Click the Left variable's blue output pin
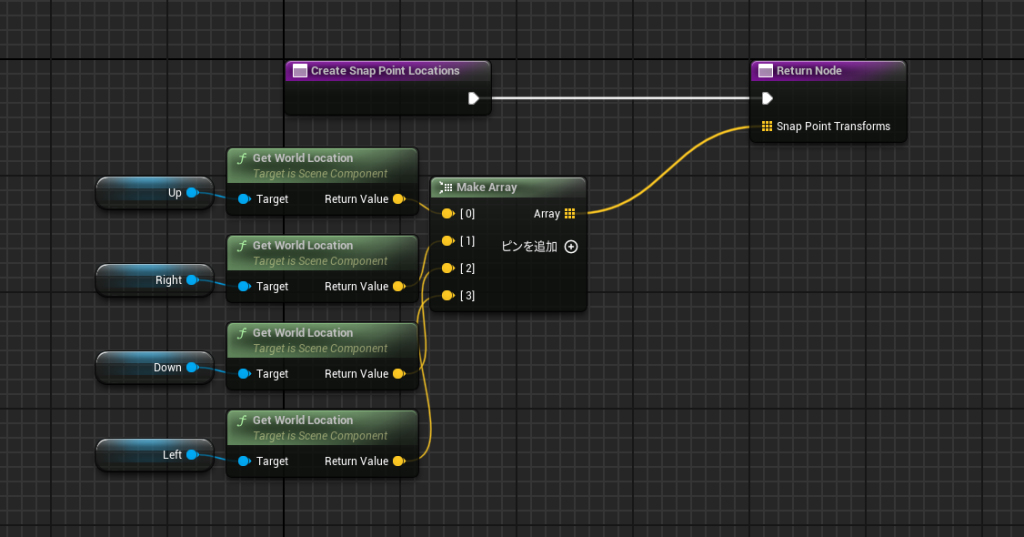Image resolution: width=1024 pixels, height=537 pixels. click(x=192, y=455)
